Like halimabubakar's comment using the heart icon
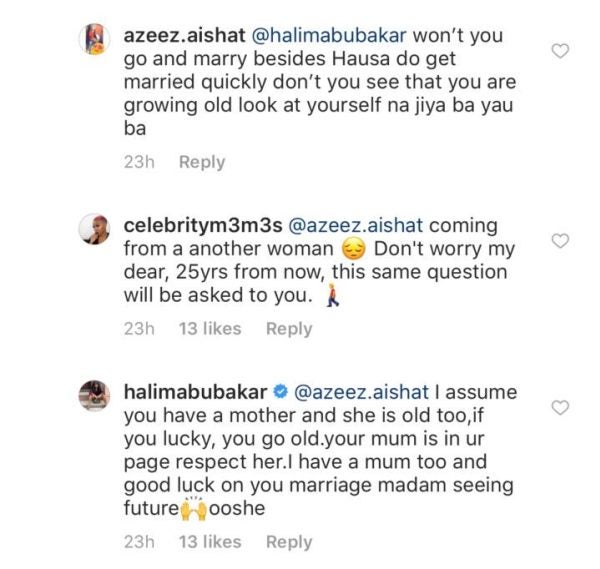Viewport: 600px width, 569px height. 561,407
